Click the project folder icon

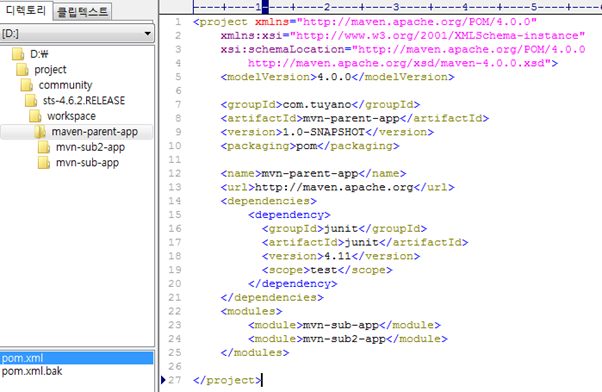pos(22,69)
